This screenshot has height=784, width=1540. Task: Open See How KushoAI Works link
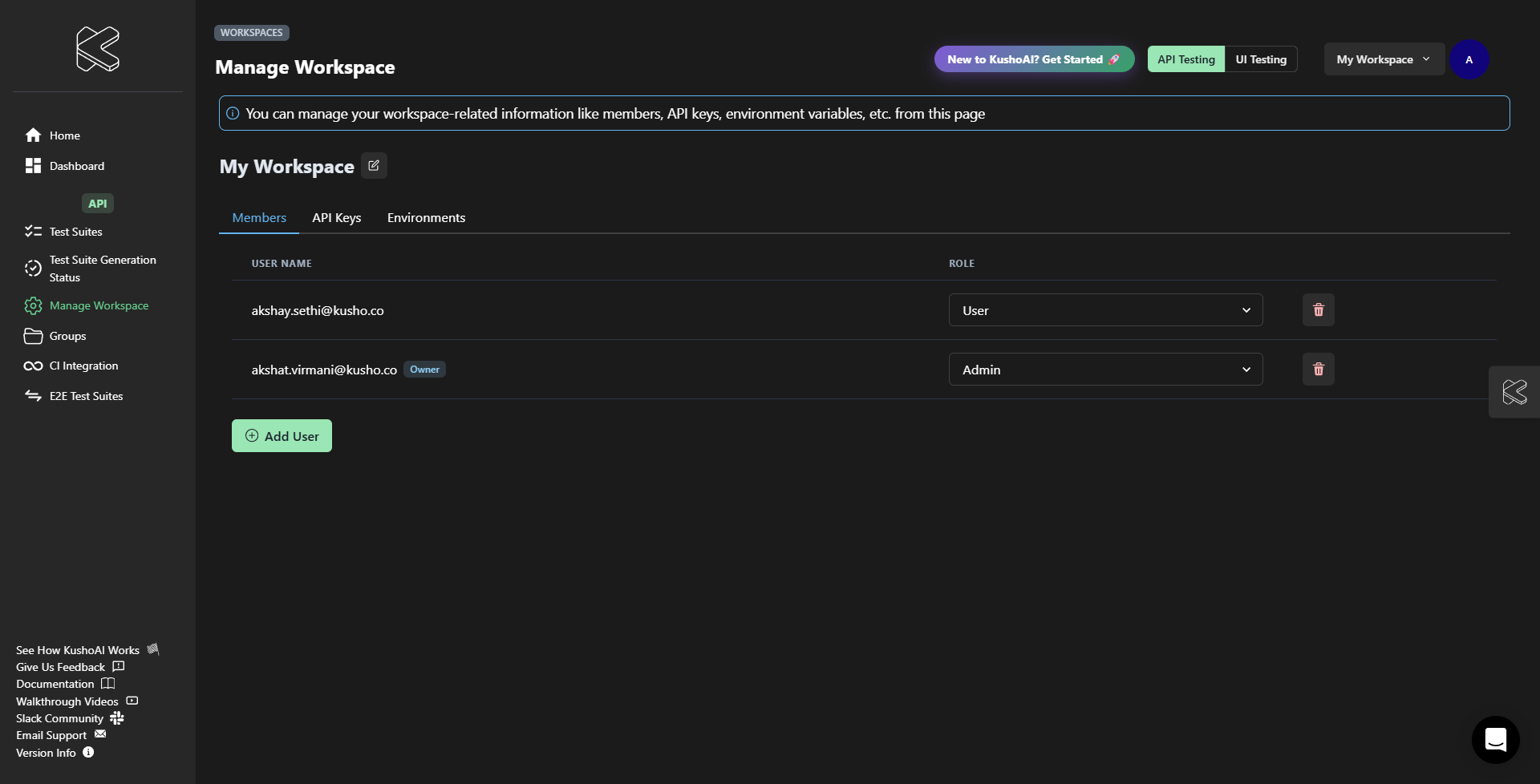pyautogui.click(x=78, y=650)
